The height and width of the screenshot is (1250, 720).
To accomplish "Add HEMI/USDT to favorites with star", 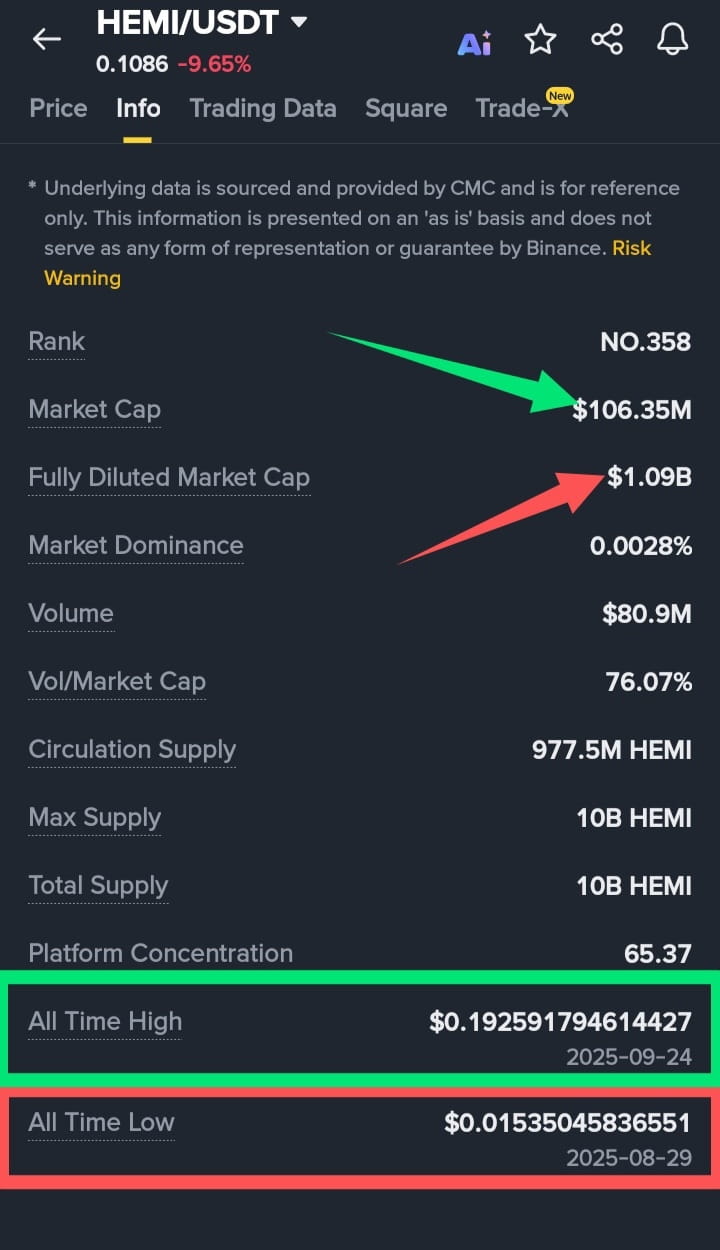I will pos(540,40).
